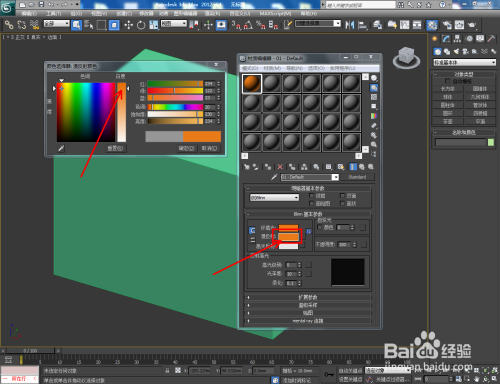Click the material name eyedropper icon

tap(274, 177)
